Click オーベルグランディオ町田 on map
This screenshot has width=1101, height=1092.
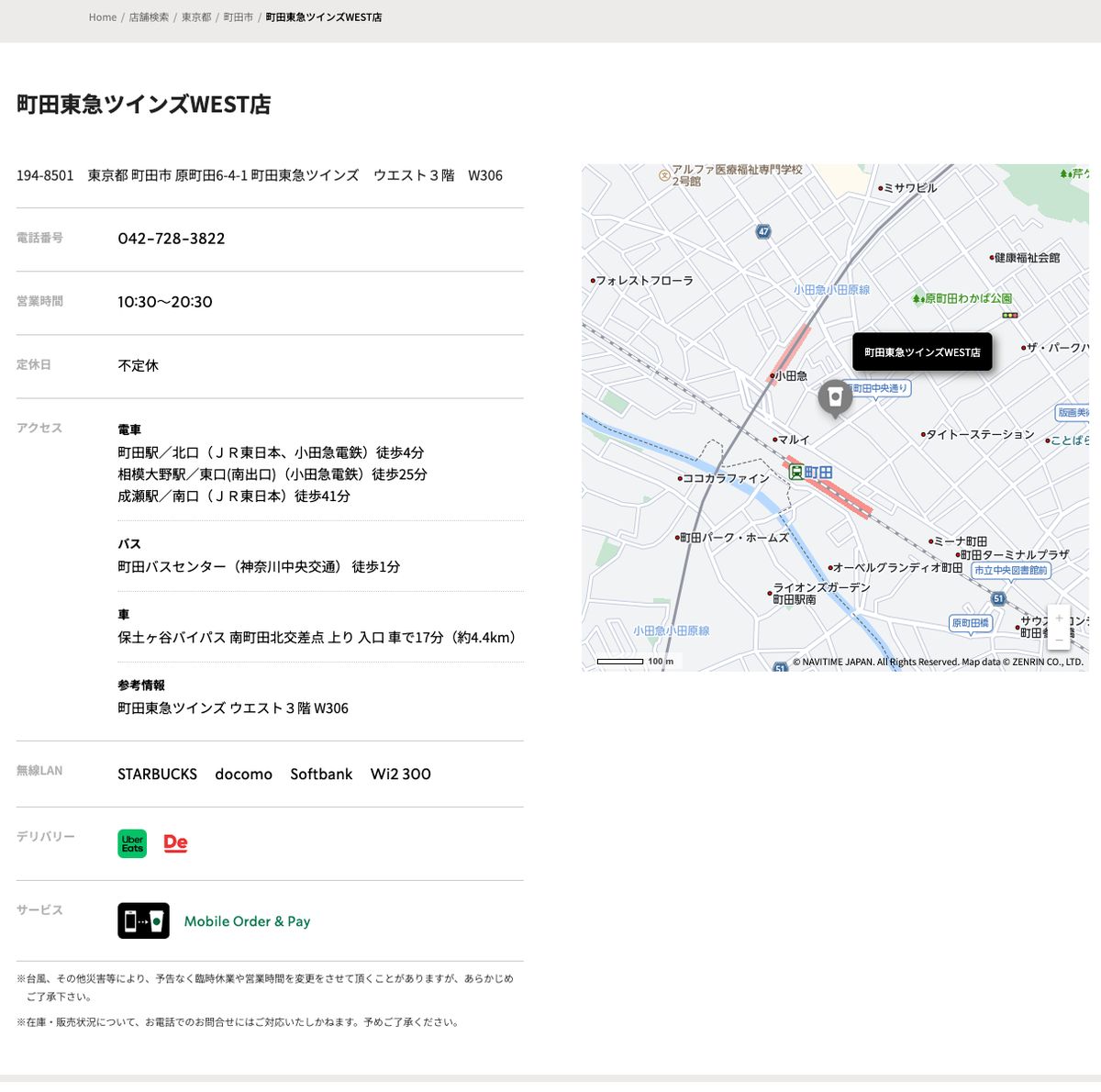click(x=895, y=568)
